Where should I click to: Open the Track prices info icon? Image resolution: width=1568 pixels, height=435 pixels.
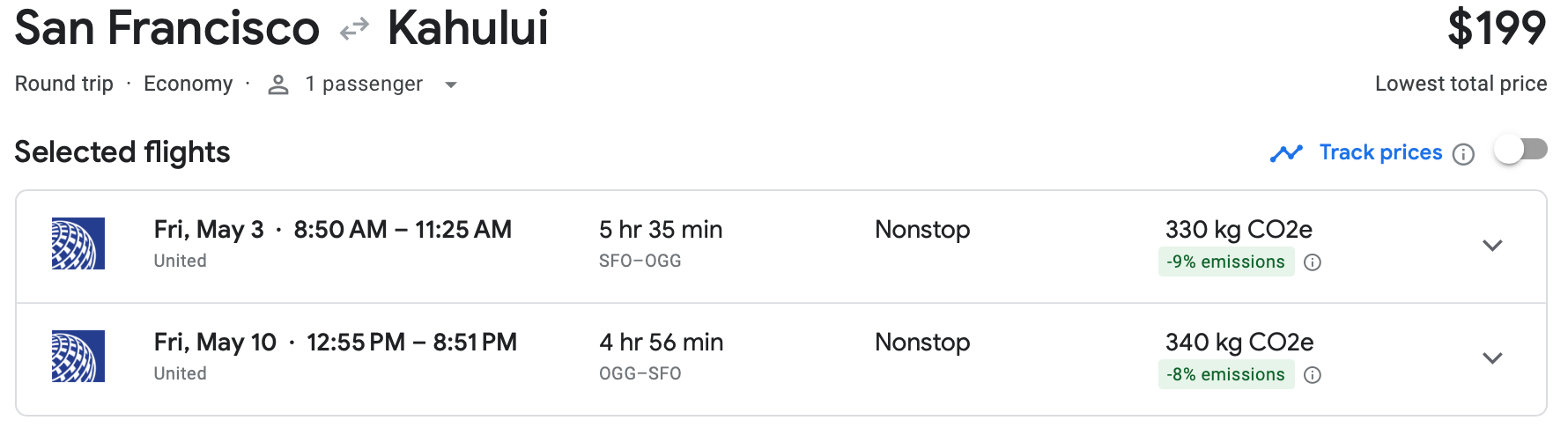pos(1463,155)
